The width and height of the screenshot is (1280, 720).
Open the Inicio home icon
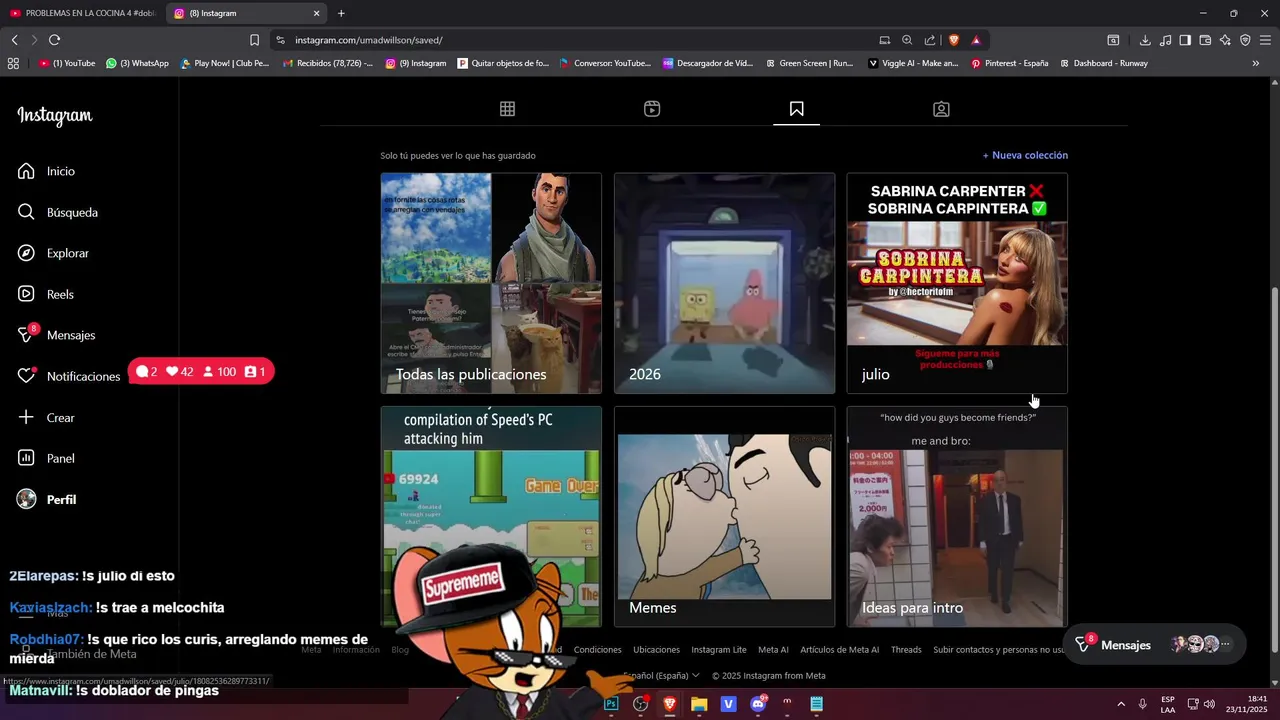pos(26,171)
